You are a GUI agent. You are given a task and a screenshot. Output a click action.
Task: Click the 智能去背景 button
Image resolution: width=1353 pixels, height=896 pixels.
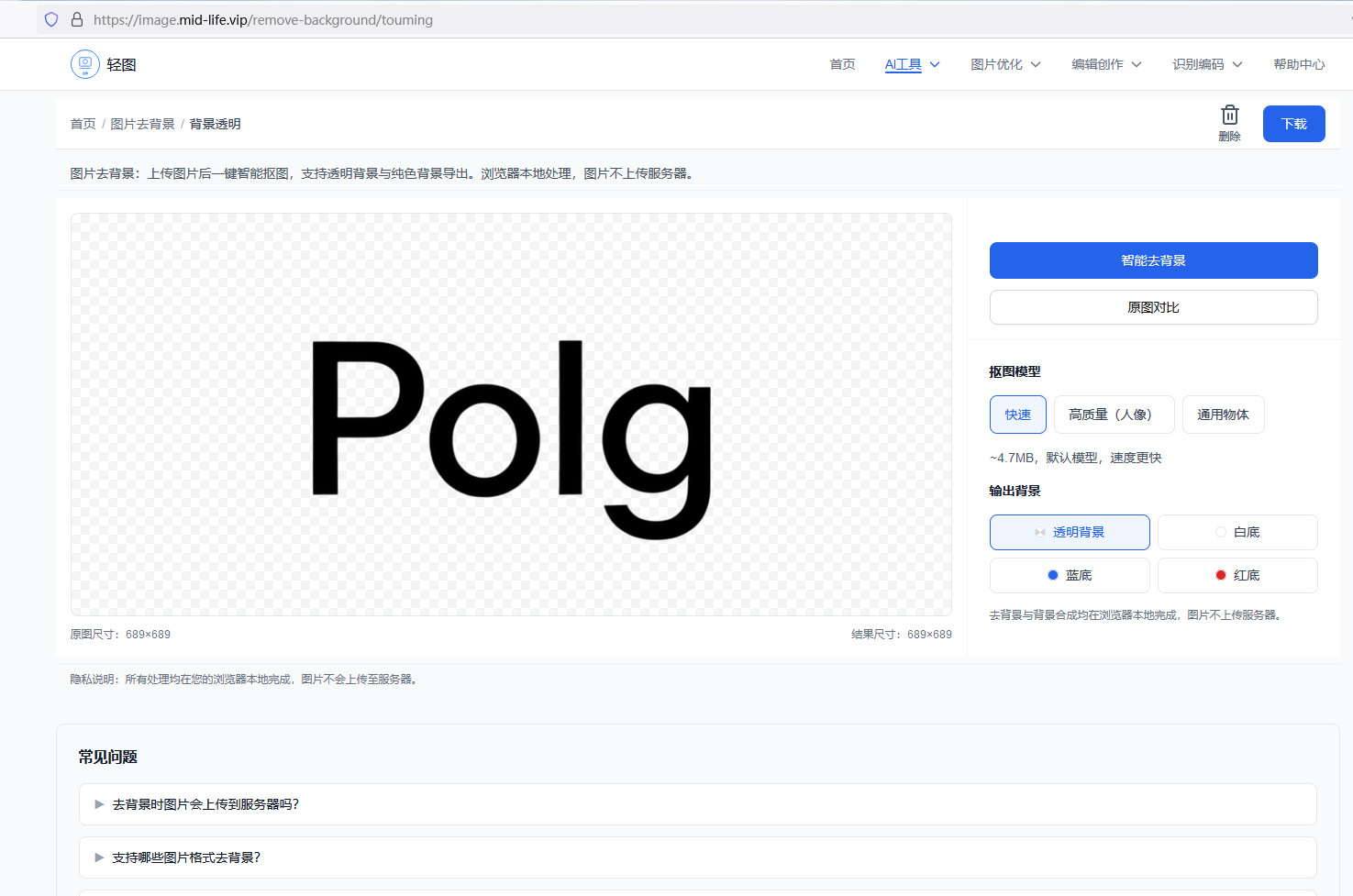tap(1153, 260)
